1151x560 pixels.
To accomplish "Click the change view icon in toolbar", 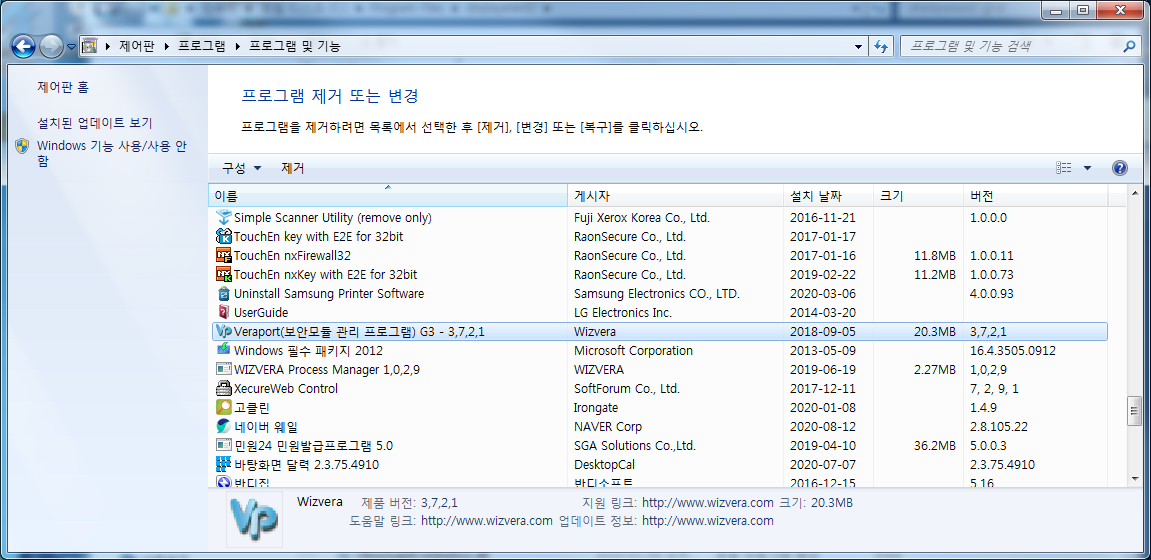I will tap(1064, 168).
